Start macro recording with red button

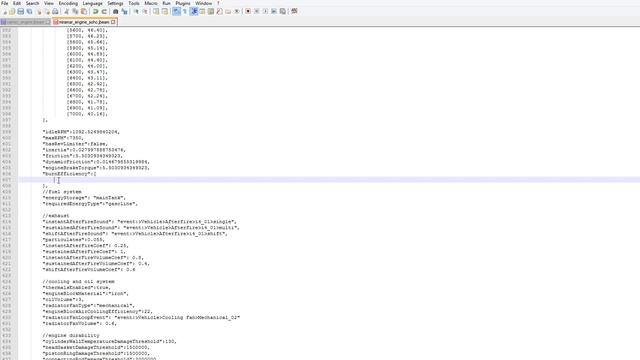(x=248, y=11)
